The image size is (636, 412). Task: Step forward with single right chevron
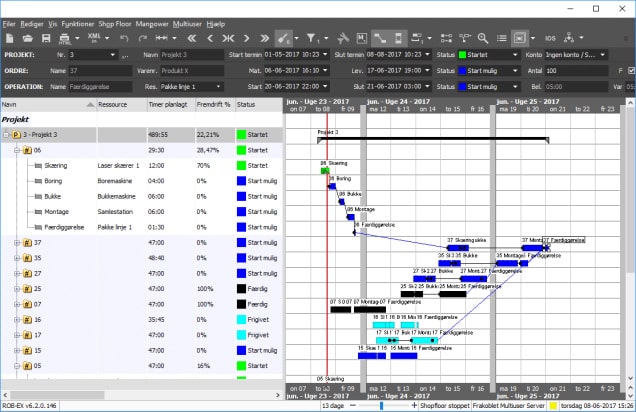pyautogui.click(x=246, y=38)
